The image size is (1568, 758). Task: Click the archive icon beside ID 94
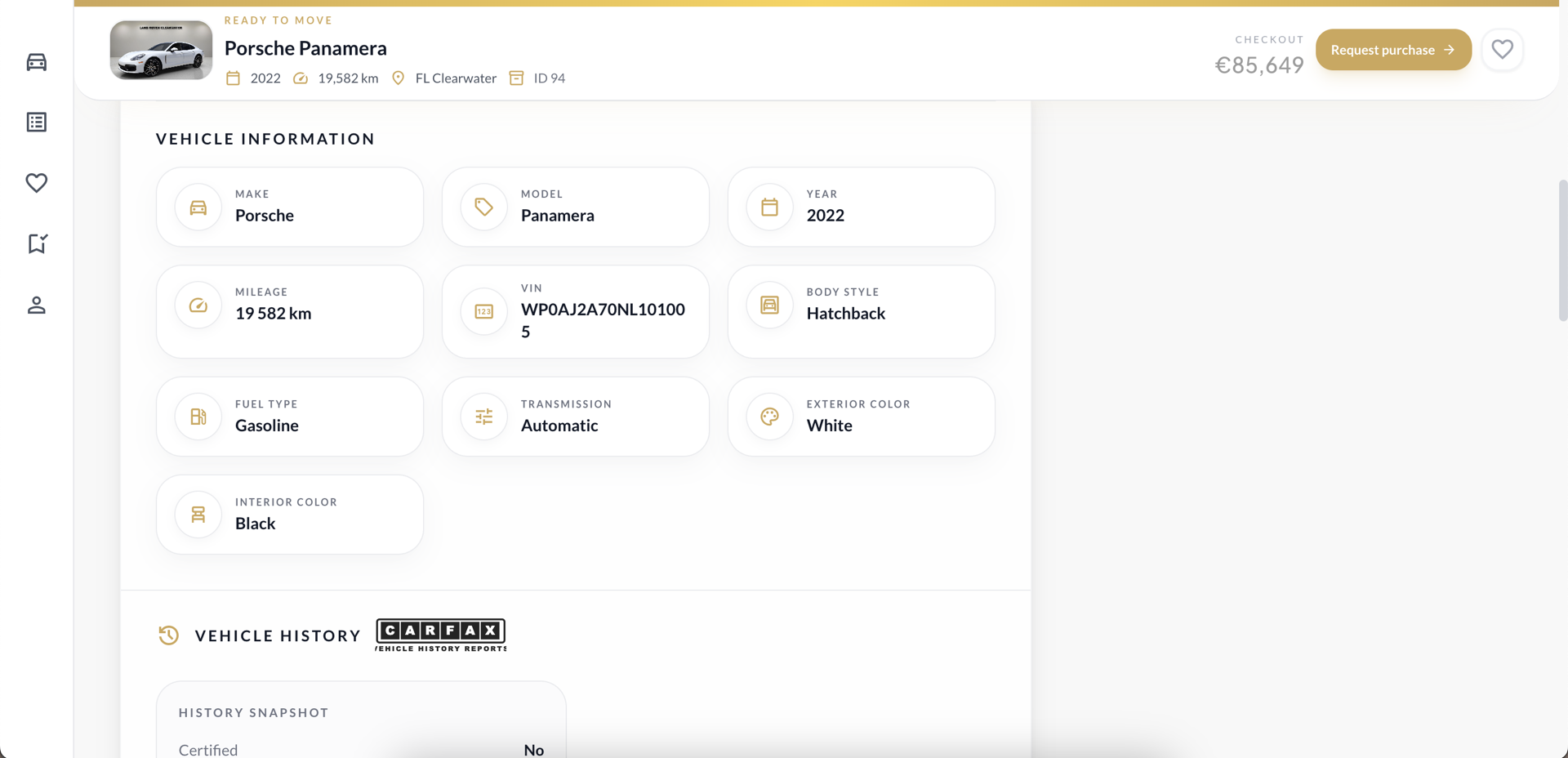pos(516,78)
